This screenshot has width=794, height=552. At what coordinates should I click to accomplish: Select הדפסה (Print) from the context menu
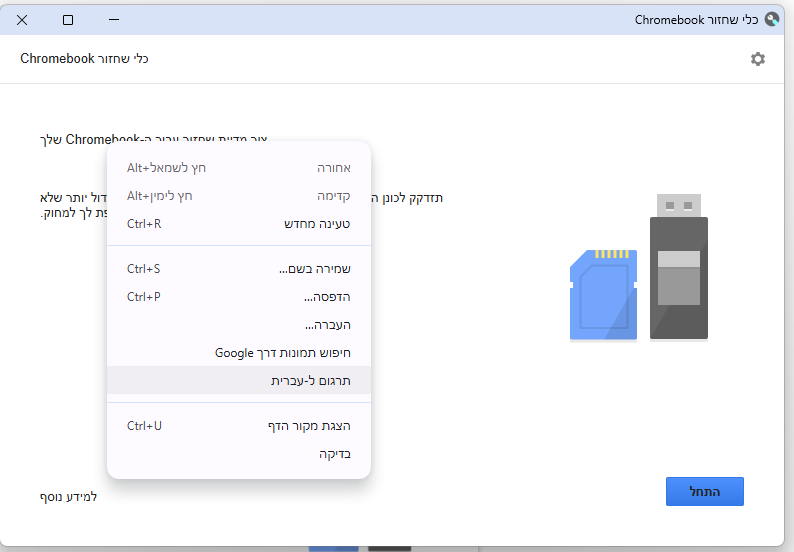[326, 297]
